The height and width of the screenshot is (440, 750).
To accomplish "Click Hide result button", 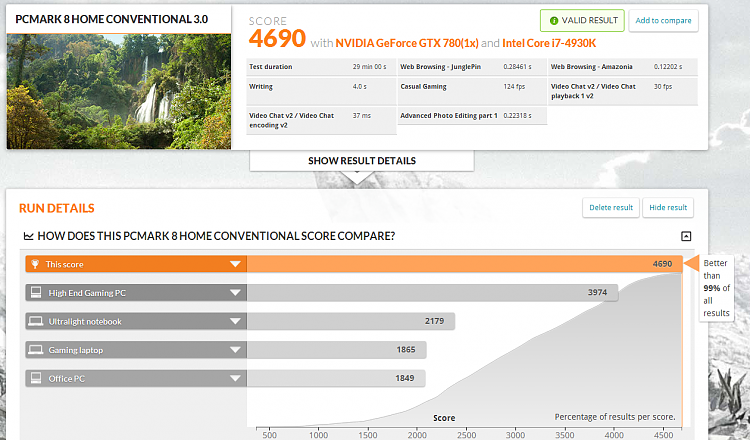I will tap(668, 208).
